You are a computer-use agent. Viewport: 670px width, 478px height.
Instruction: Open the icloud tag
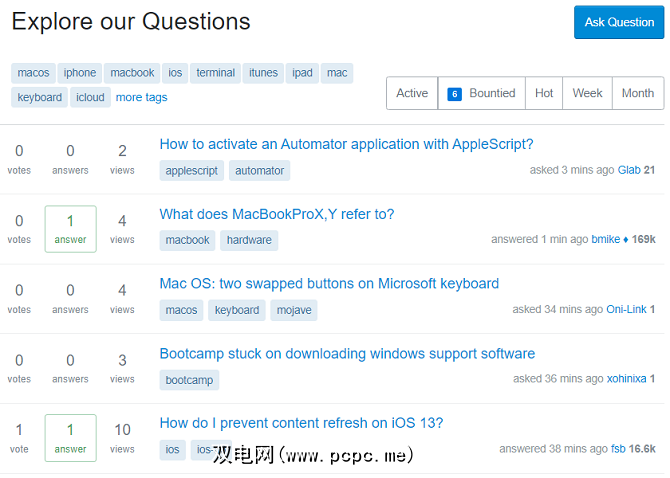90,98
